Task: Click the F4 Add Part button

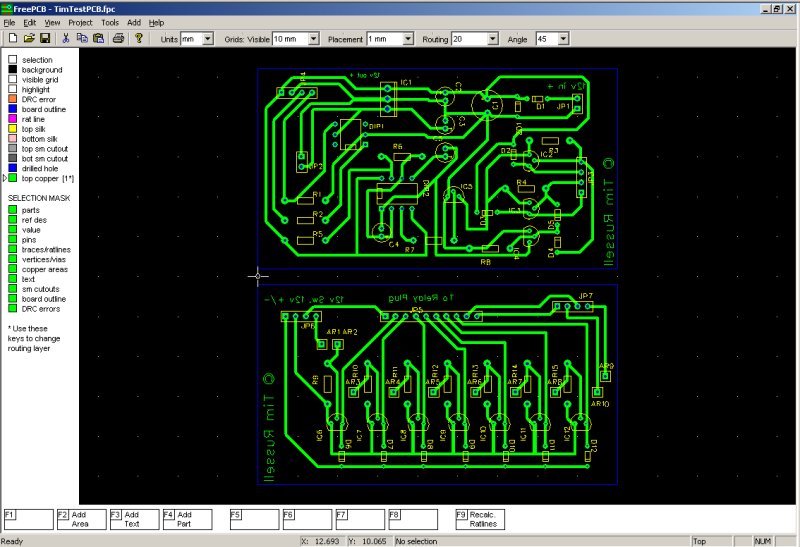Action: pos(188,519)
